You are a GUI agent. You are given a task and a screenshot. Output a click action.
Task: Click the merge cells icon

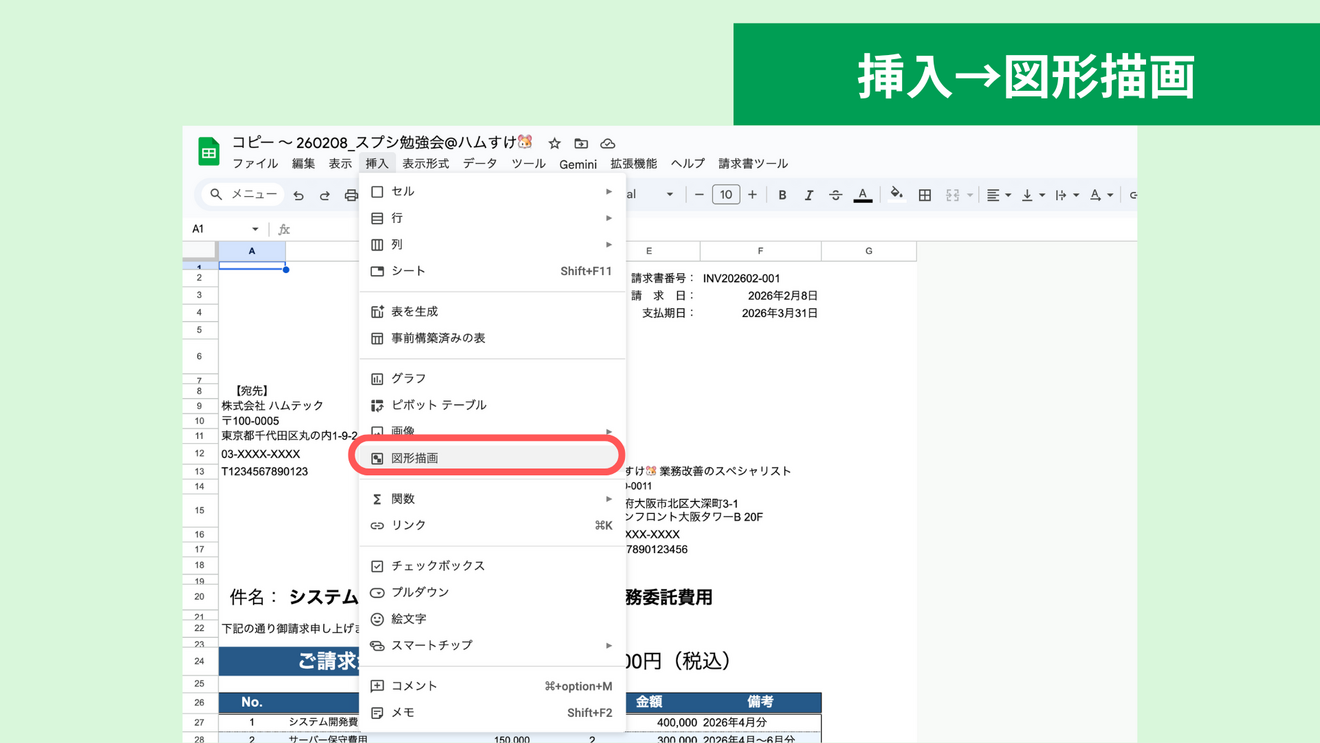[x=952, y=195]
